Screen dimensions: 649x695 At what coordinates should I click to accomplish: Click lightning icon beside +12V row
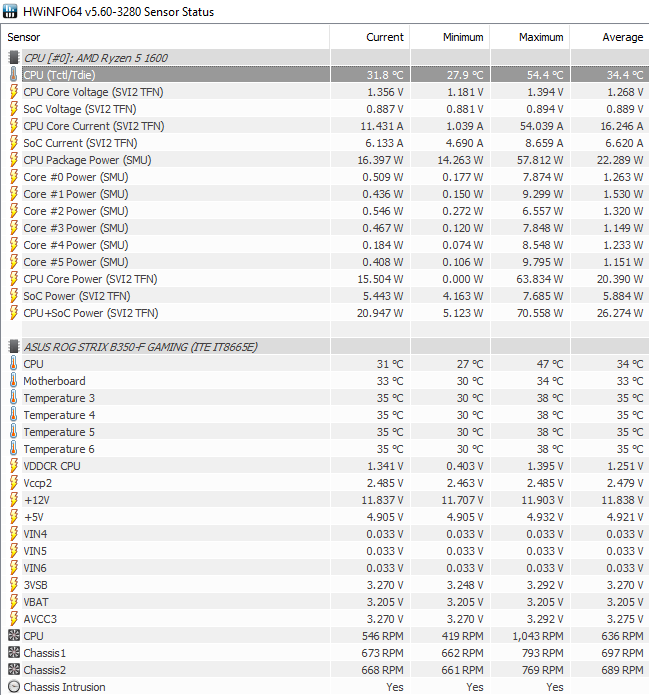point(14,500)
